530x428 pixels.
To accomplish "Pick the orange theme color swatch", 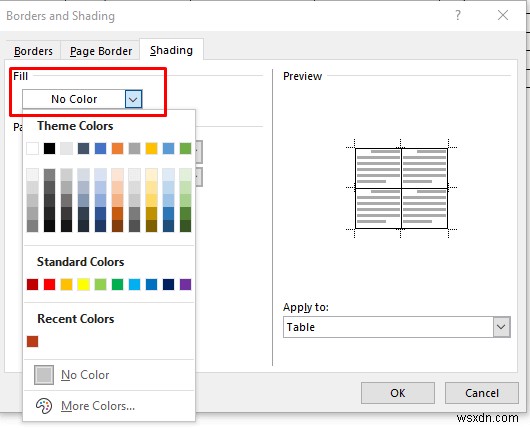I will click(x=117, y=148).
